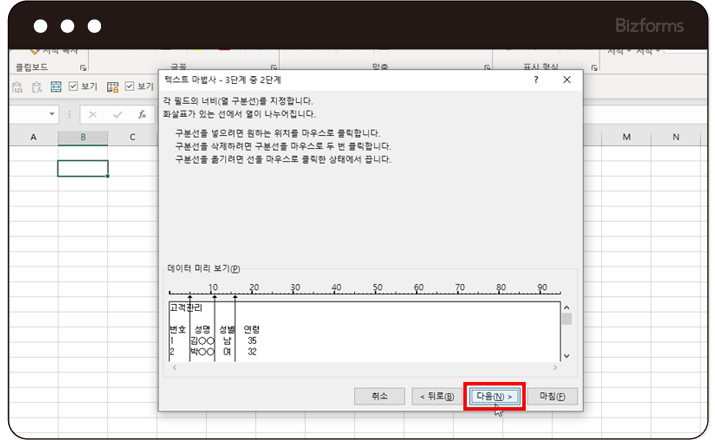Select column header B in the spreadsheet
This screenshot has width=715, height=440.
click(x=83, y=137)
